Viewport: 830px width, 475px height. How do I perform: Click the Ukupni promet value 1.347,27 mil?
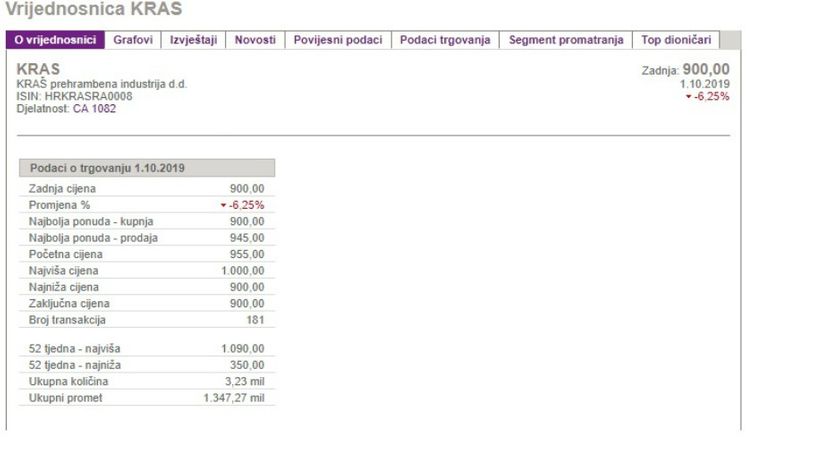click(234, 398)
